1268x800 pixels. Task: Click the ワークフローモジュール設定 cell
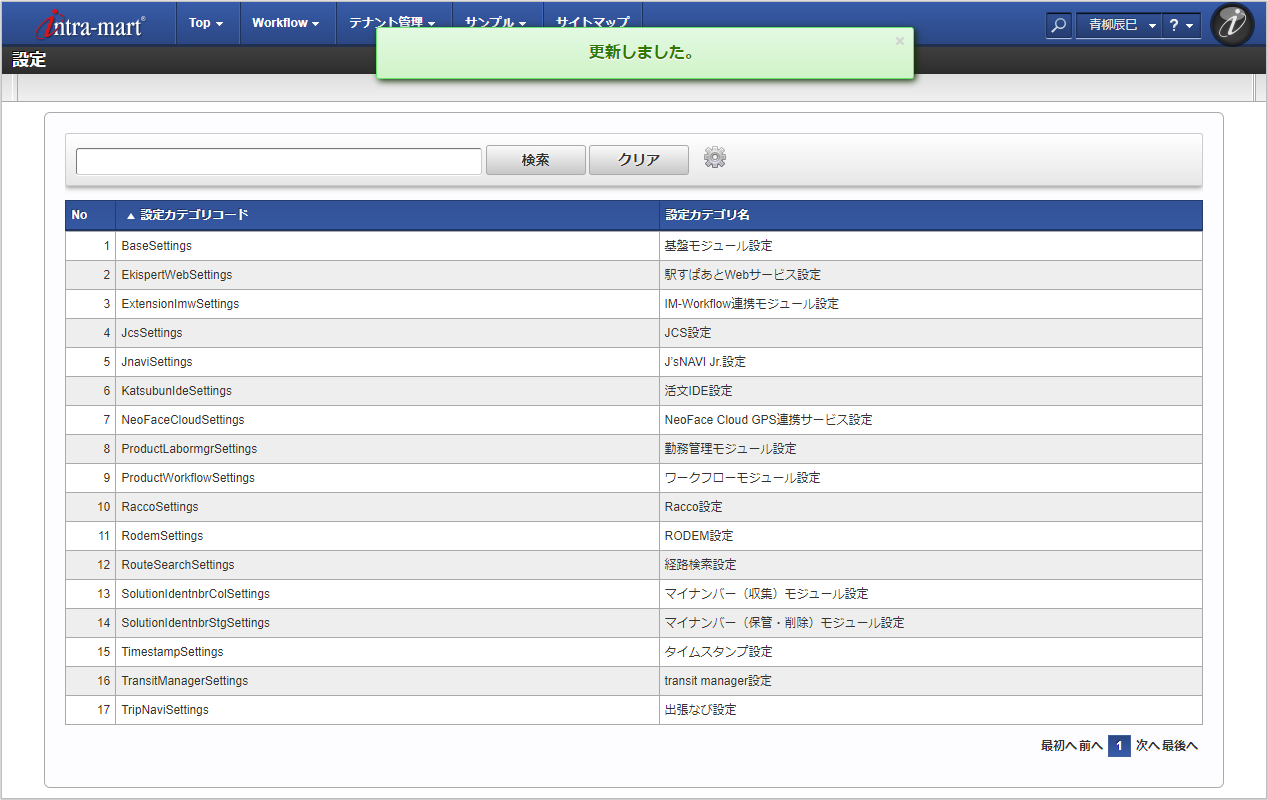(x=931, y=478)
